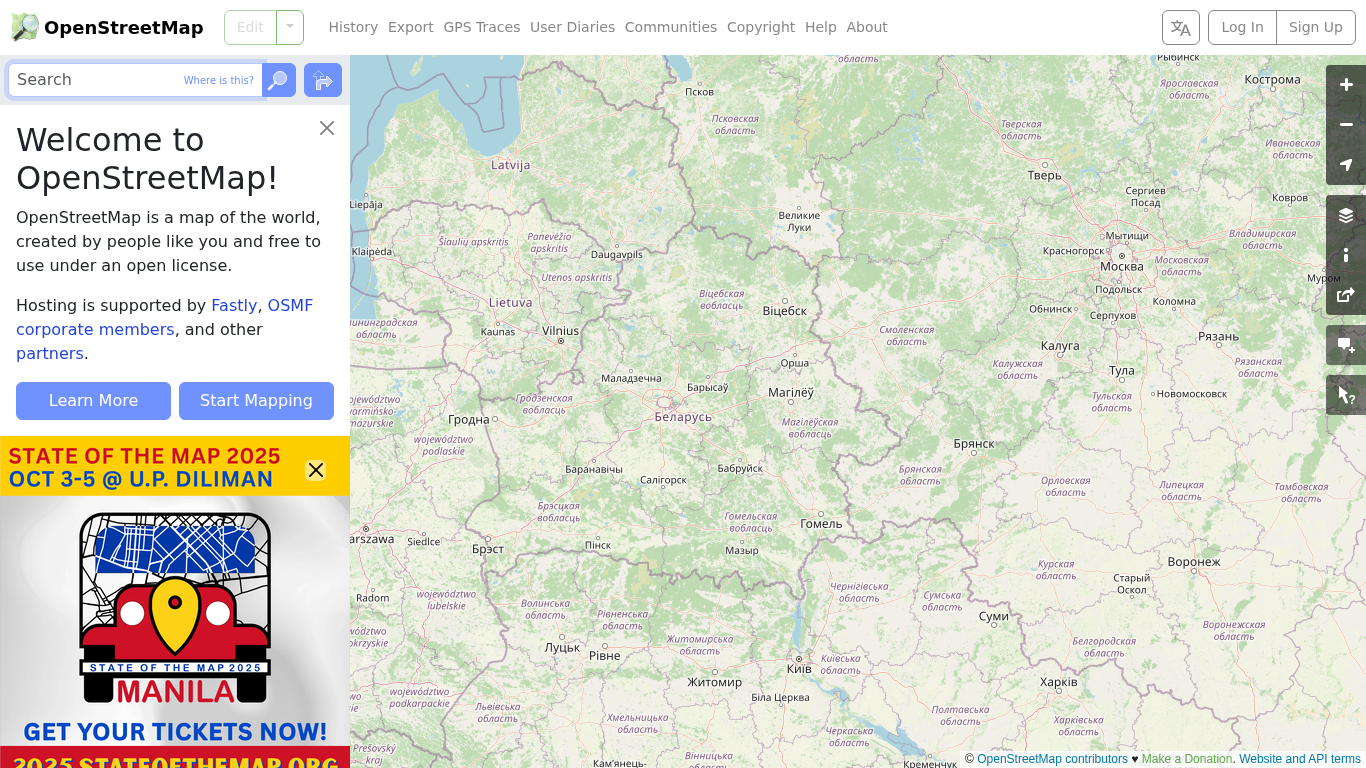Click the Воронеж city label
This screenshot has width=1366, height=768.
pyautogui.click(x=1194, y=562)
